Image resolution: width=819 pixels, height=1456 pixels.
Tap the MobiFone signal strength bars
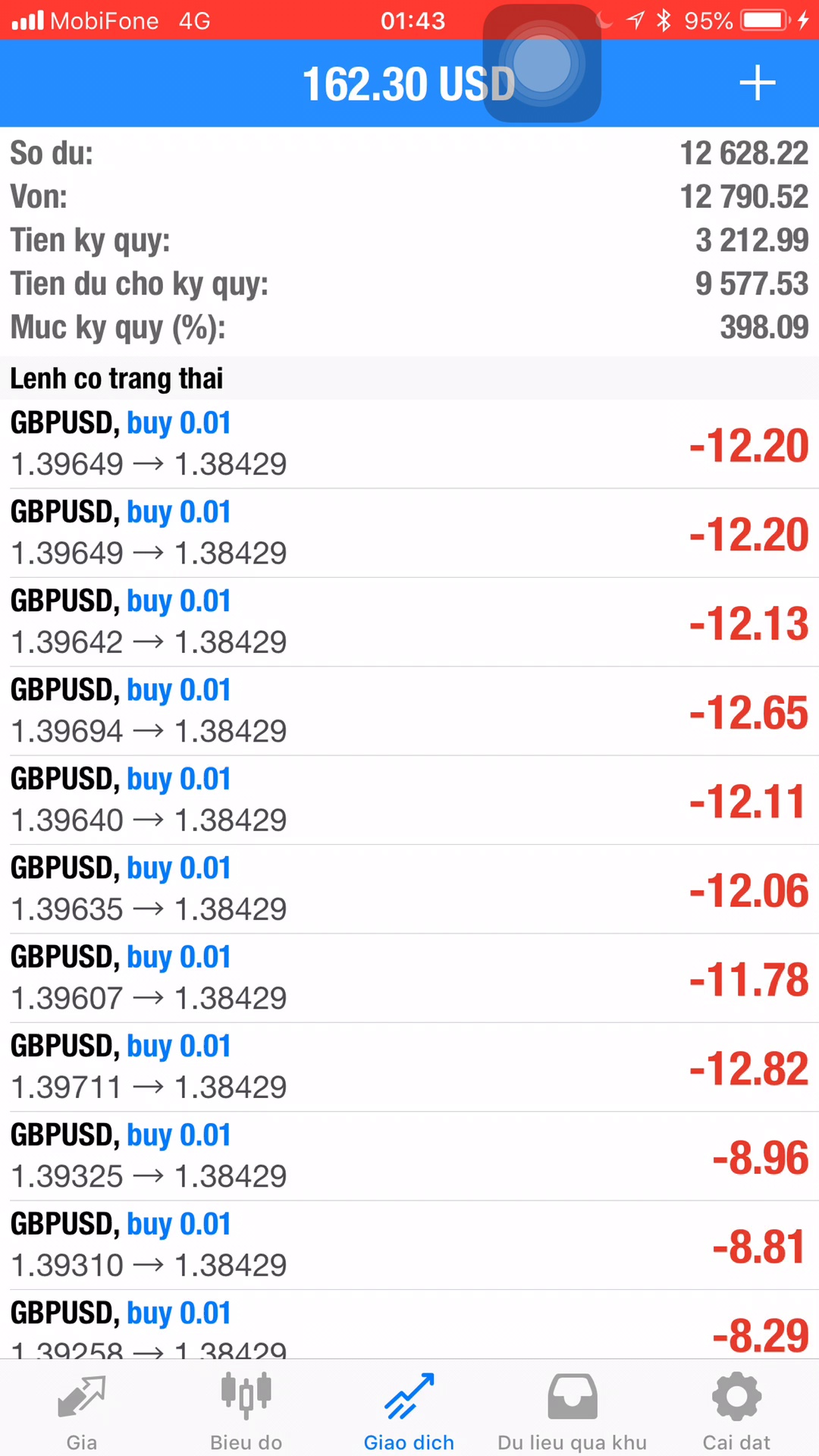tap(28, 20)
